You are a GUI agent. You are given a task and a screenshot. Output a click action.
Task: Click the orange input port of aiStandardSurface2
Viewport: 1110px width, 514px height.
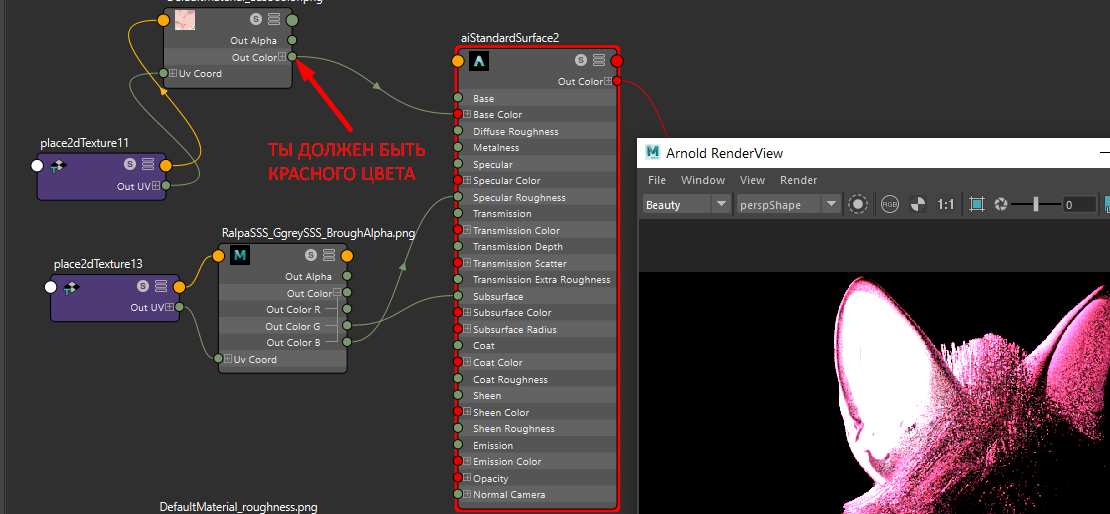[x=458, y=61]
